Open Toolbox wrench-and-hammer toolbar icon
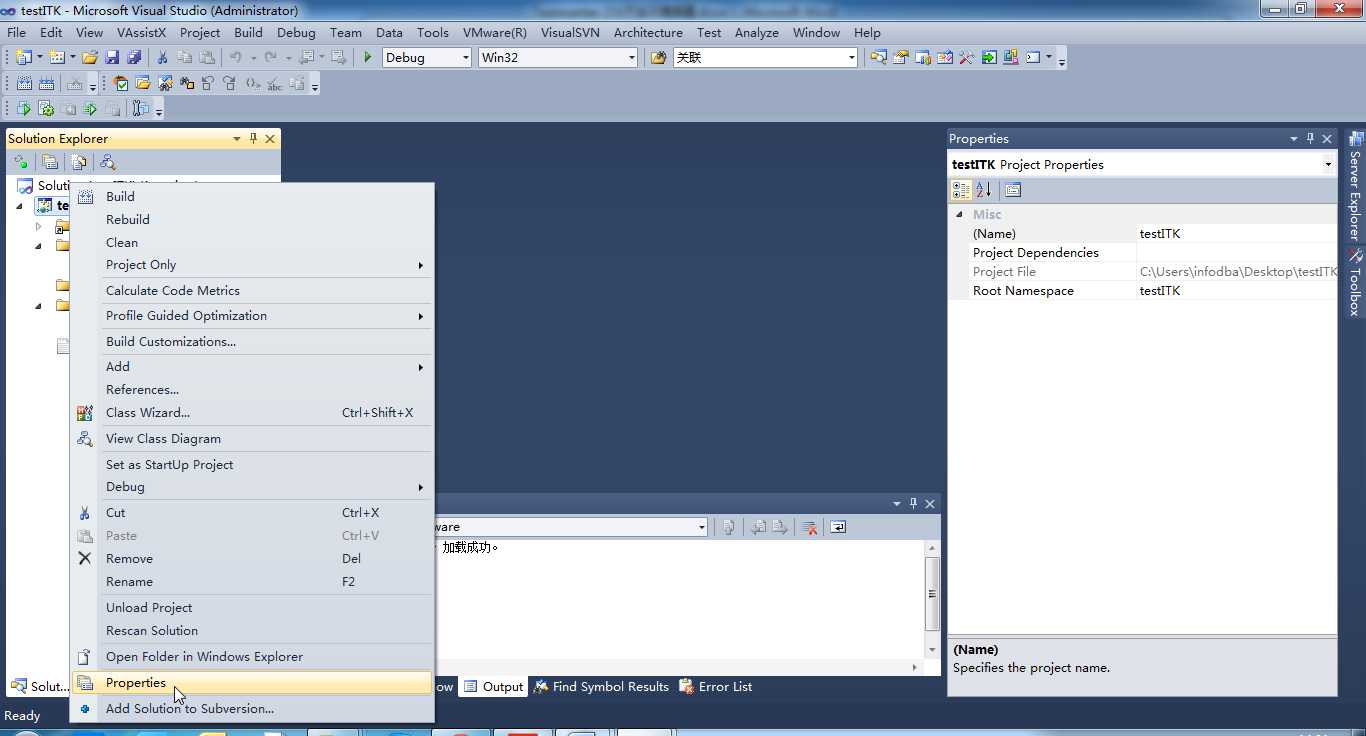 [x=967, y=58]
